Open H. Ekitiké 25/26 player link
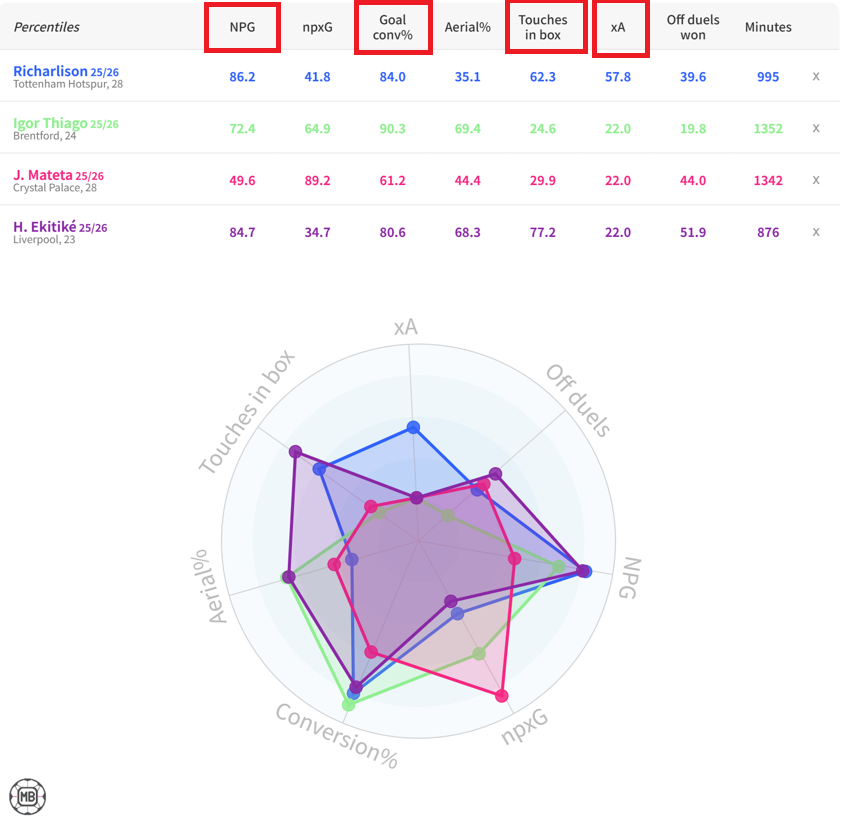The width and height of the screenshot is (844, 837). pos(60,228)
